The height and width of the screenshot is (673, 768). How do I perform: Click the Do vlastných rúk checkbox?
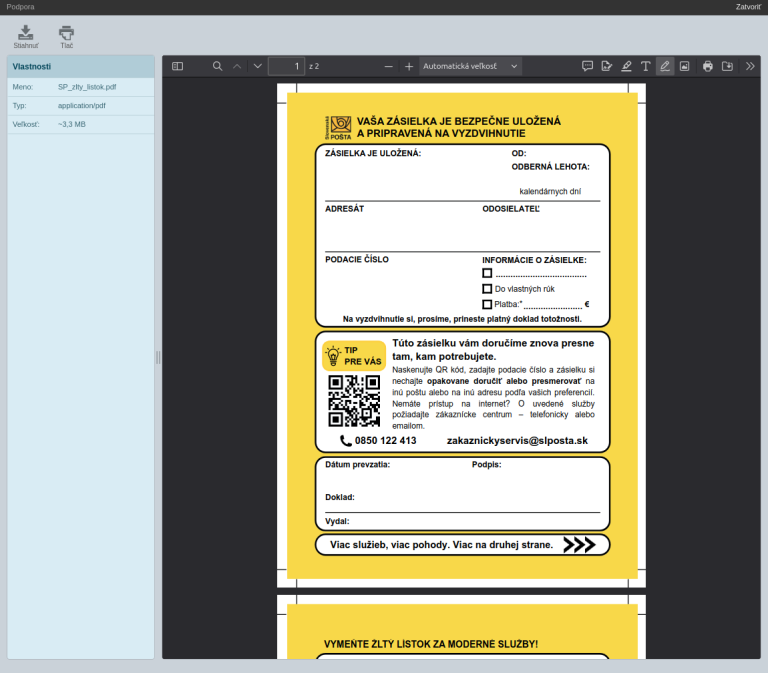pyautogui.click(x=487, y=288)
